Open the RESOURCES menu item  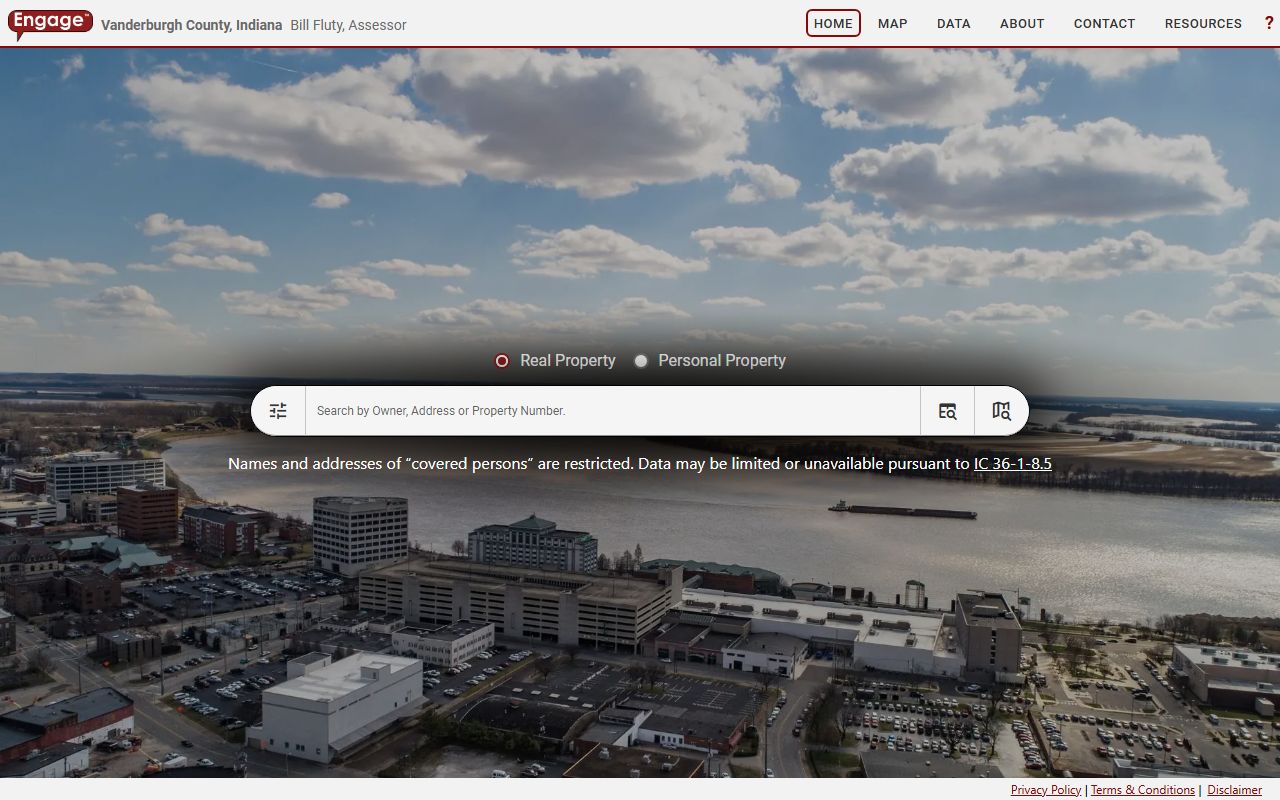1203,23
